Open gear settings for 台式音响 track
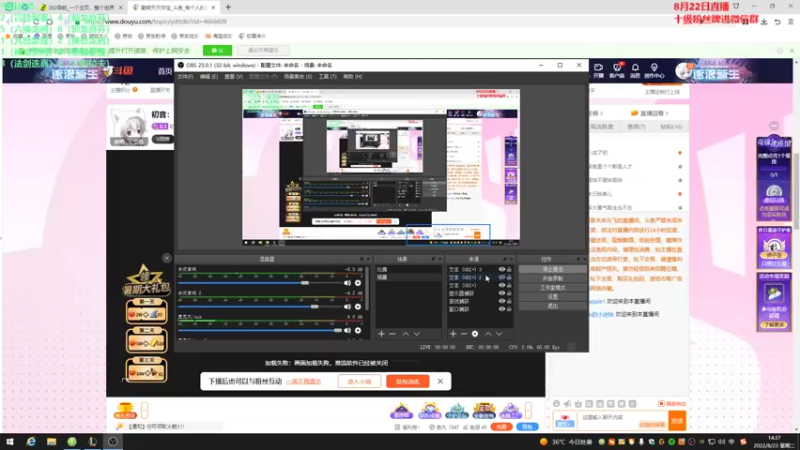 point(358,283)
